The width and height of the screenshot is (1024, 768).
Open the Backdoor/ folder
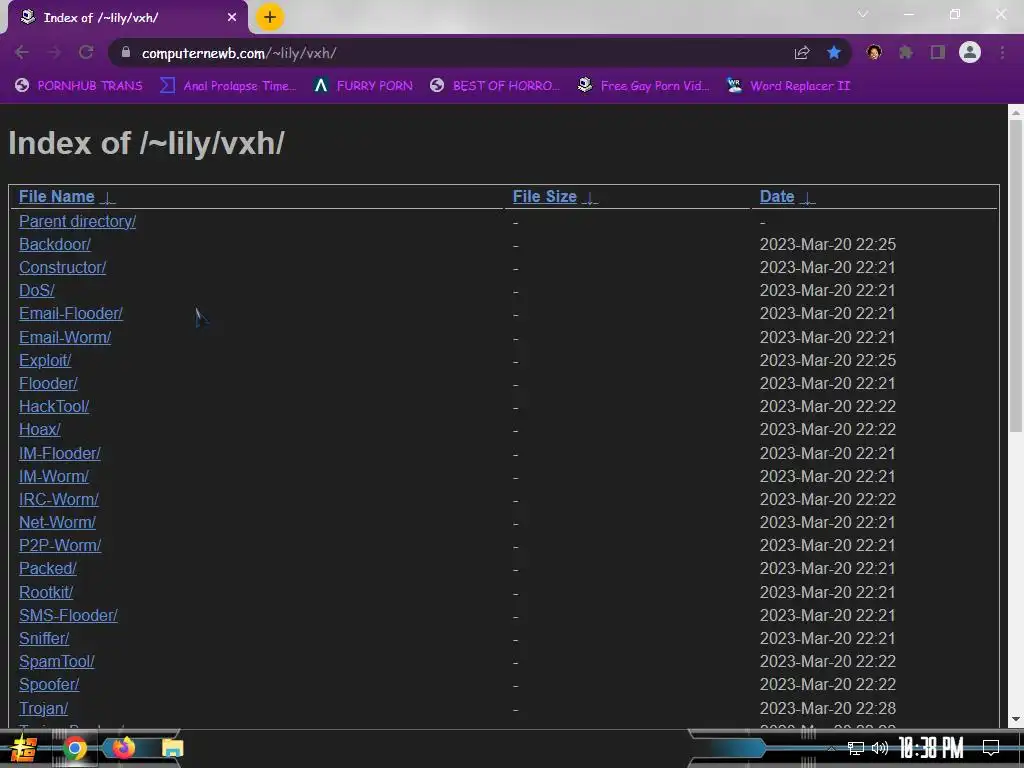(x=55, y=244)
